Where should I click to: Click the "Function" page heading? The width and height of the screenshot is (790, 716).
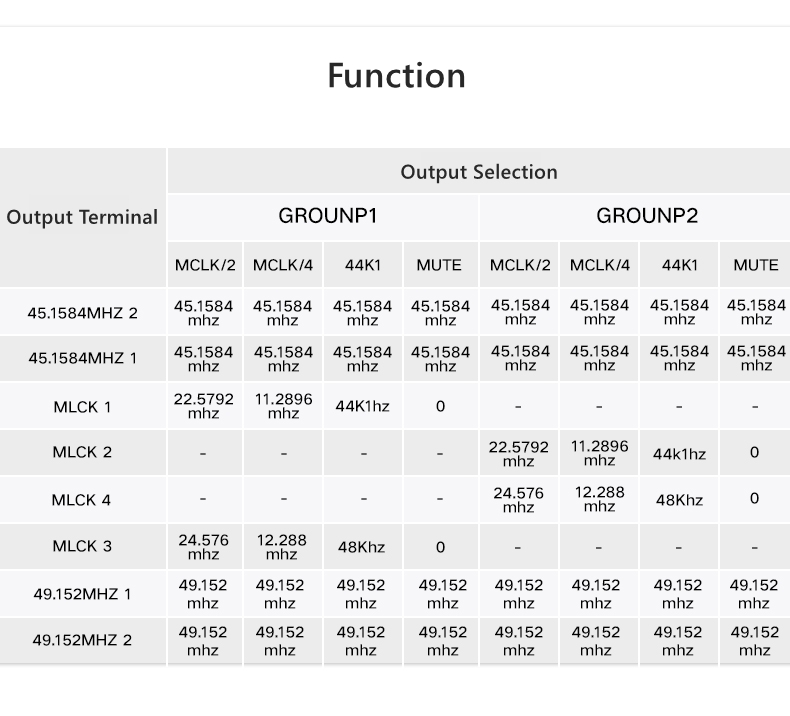coord(396,76)
